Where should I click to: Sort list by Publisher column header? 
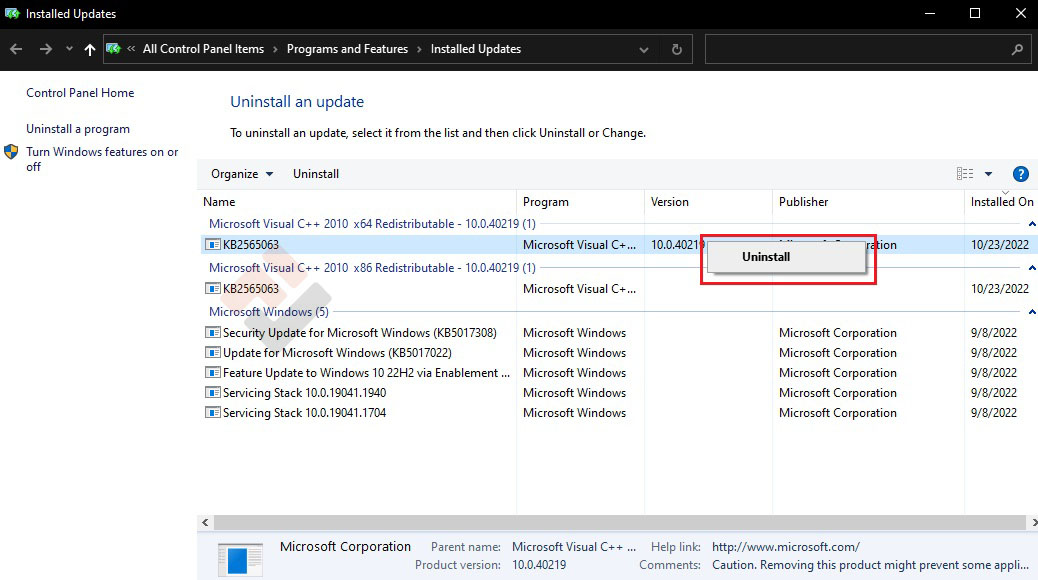804,202
